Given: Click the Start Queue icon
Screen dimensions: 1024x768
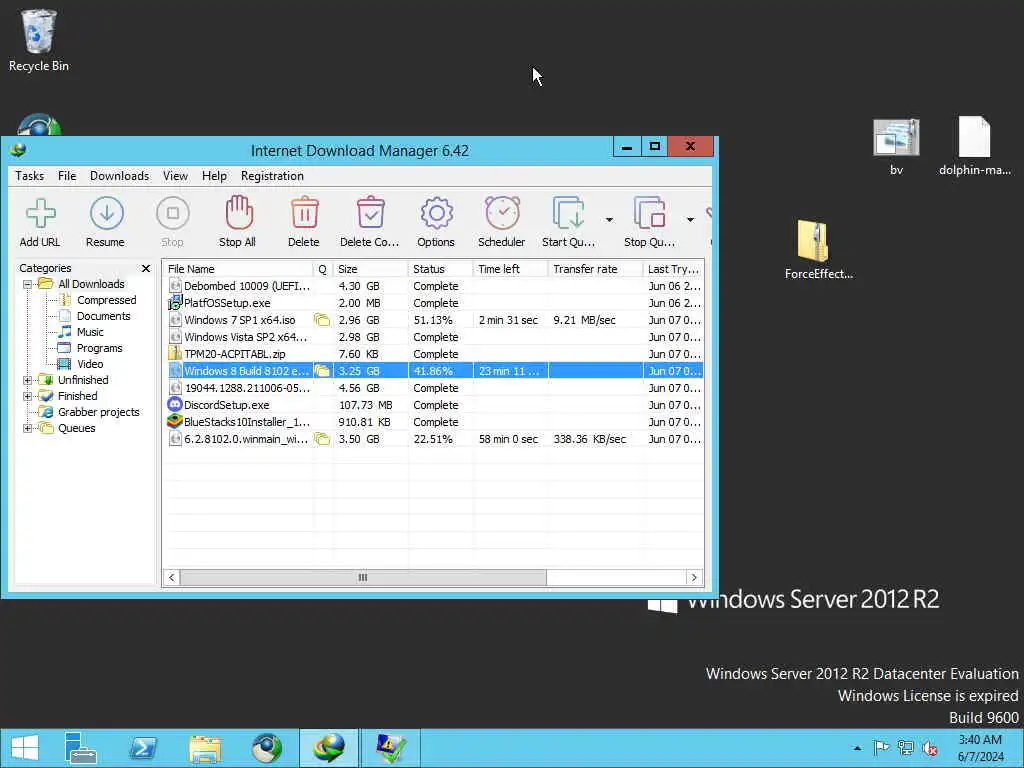Looking at the screenshot, I should click(568, 222).
